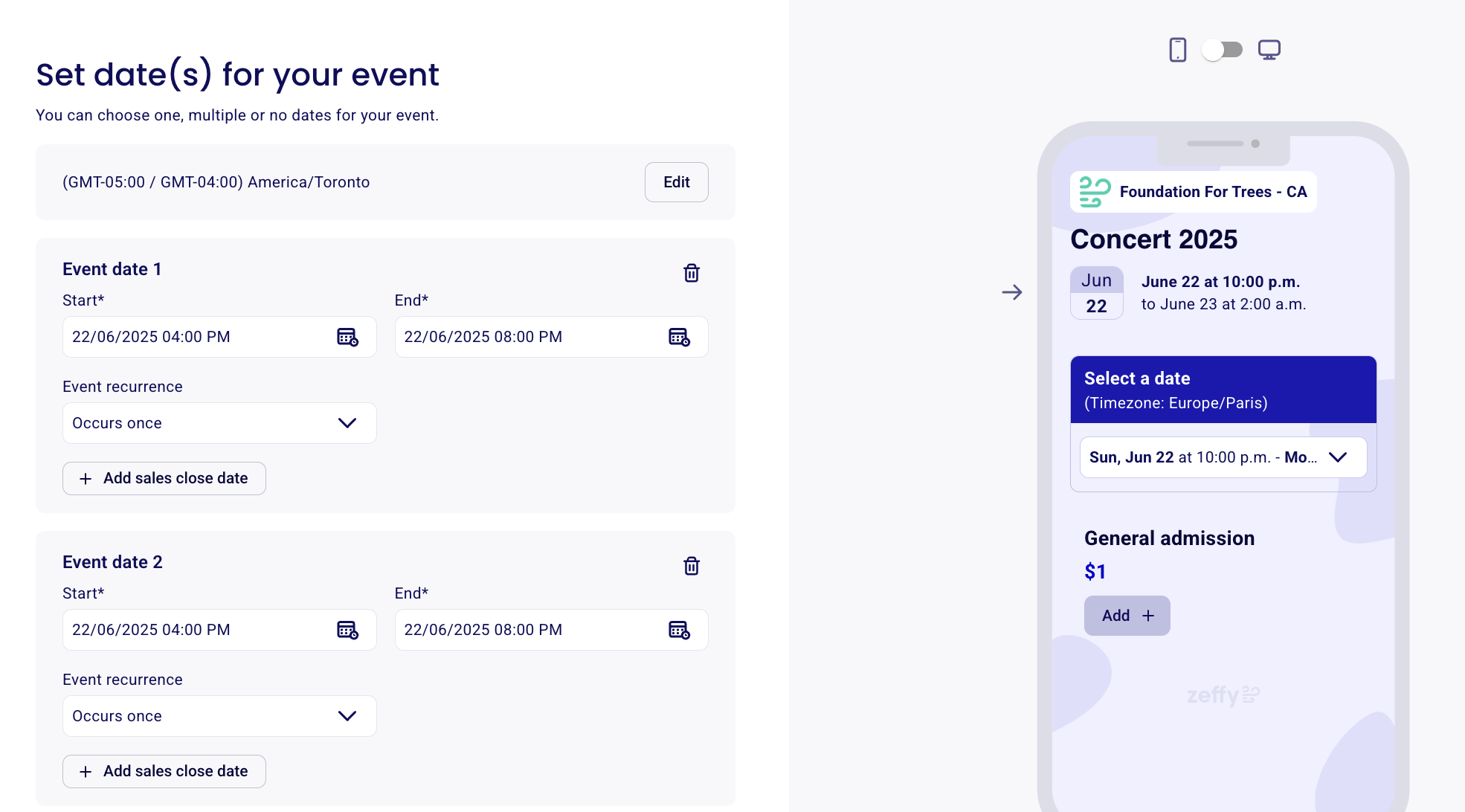Click the right arrow beside the preview
The height and width of the screenshot is (812, 1465).
pyautogui.click(x=1011, y=292)
